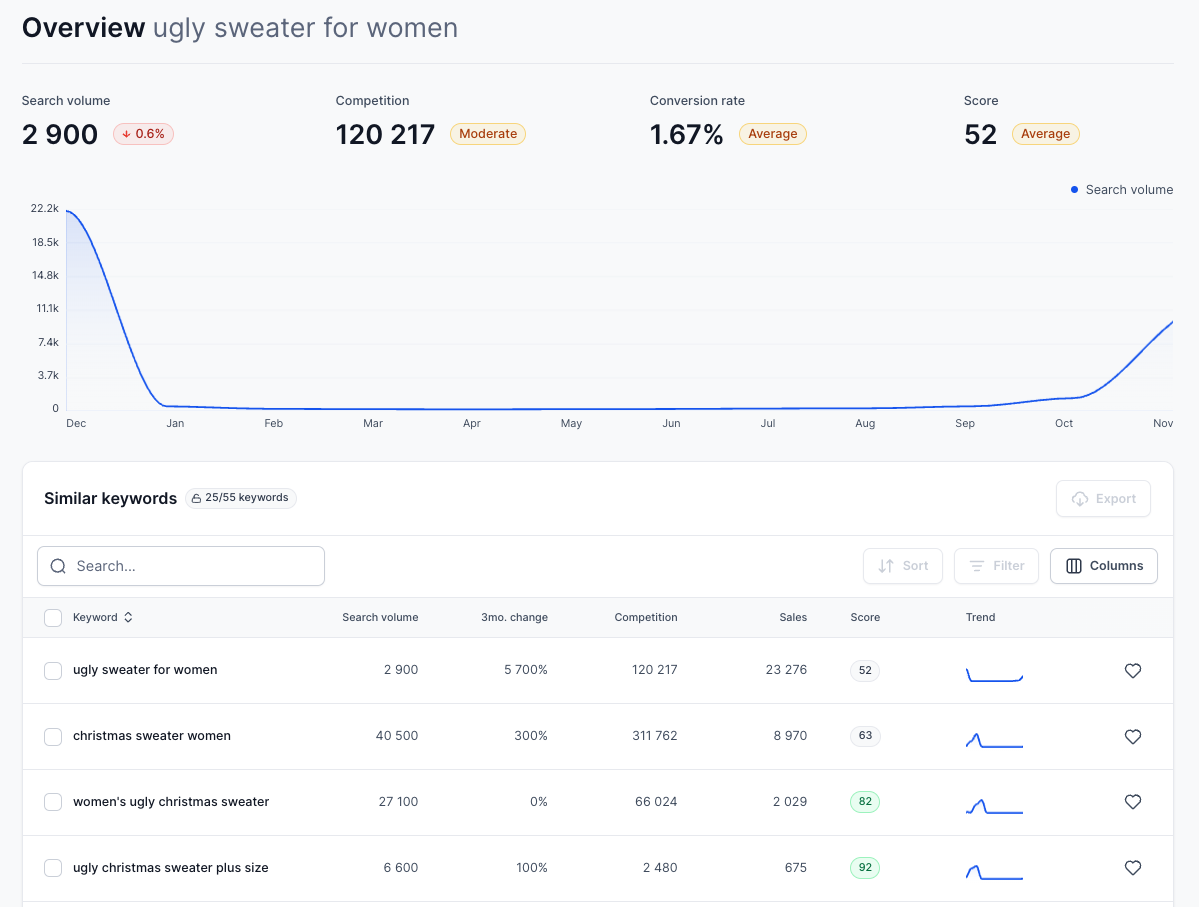Click the "Competition" column header
This screenshot has height=907, width=1199.
[645, 617]
